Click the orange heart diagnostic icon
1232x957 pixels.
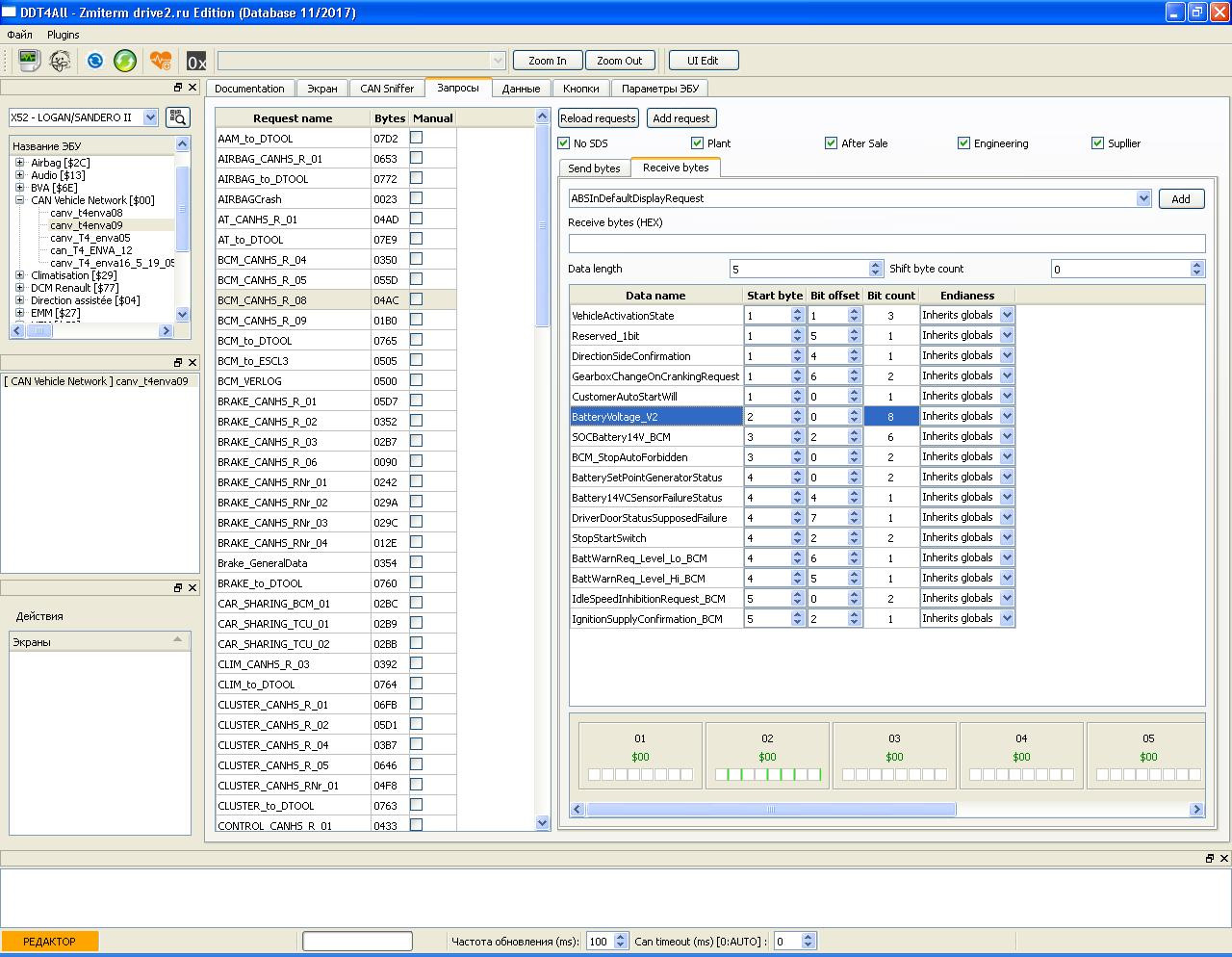tap(161, 61)
